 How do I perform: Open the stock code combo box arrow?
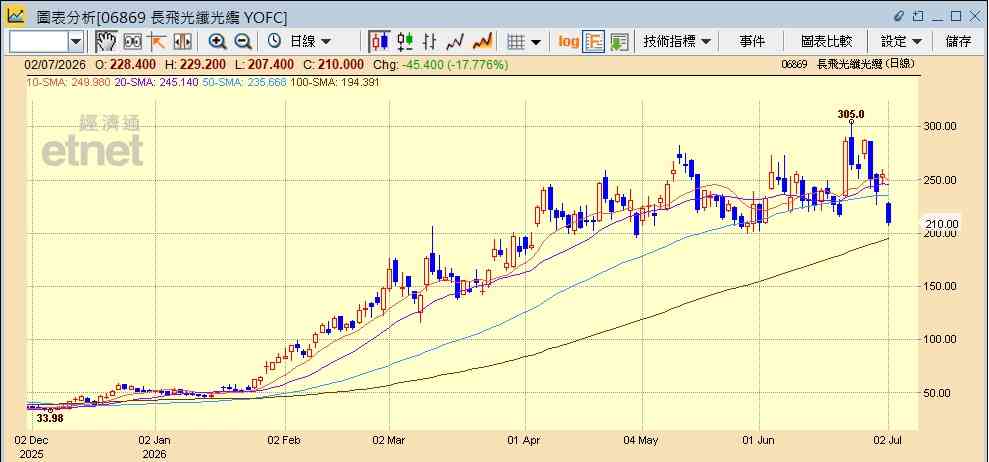(x=76, y=42)
